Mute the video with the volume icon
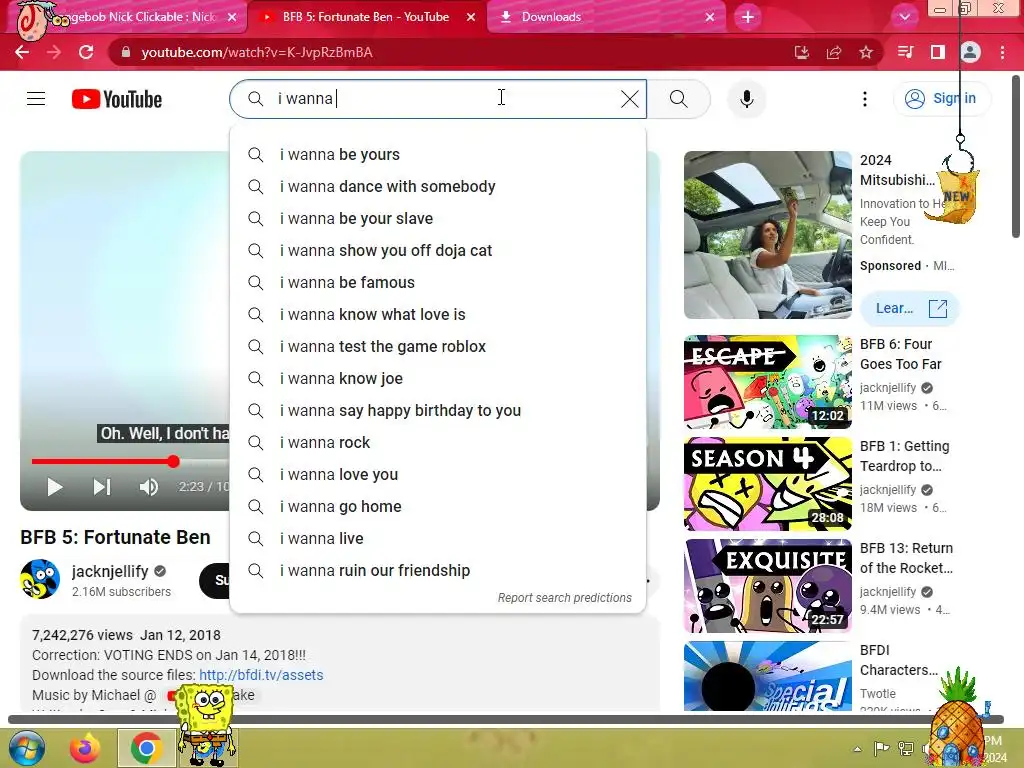Screen dimensions: 1024x768 click(x=149, y=487)
